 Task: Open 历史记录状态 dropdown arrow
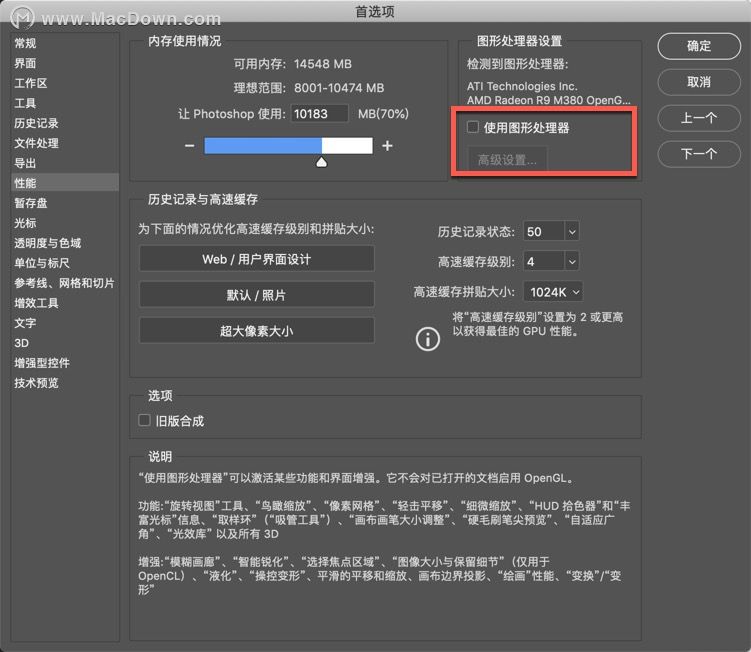[x=572, y=232]
